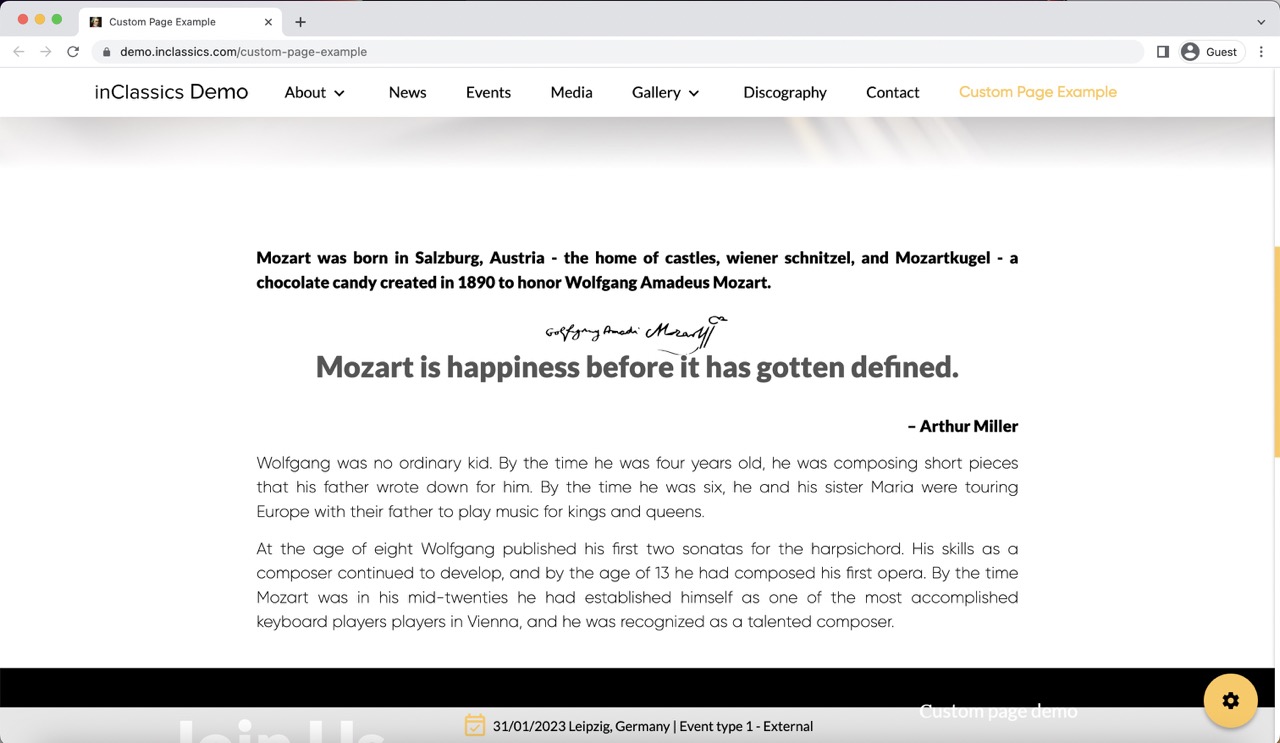Click the browser forward arrow
The width and height of the screenshot is (1280, 743).
tap(45, 52)
